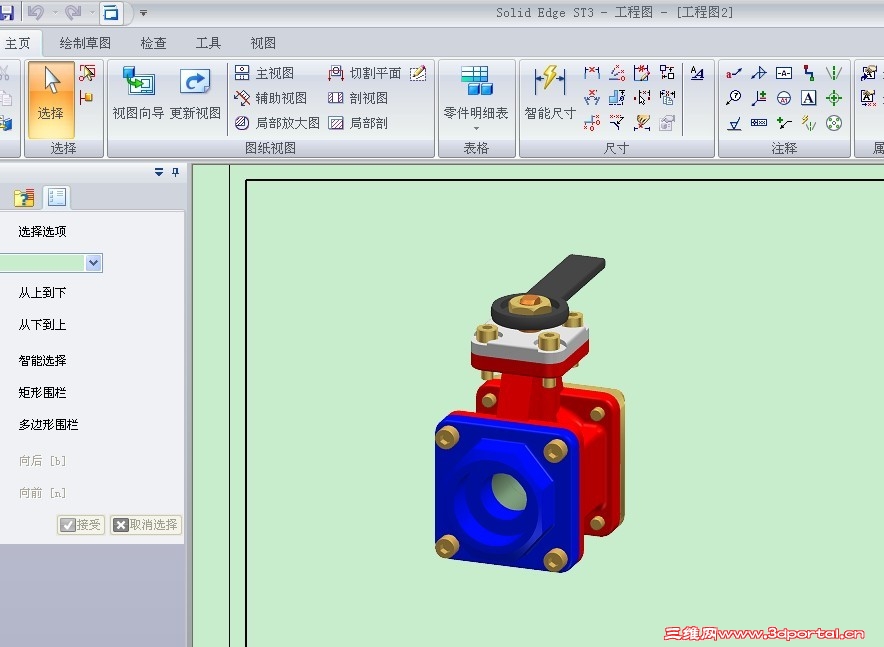Open the list options pane tab icon
Image resolution: width=884 pixels, height=647 pixels.
[x=57, y=197]
